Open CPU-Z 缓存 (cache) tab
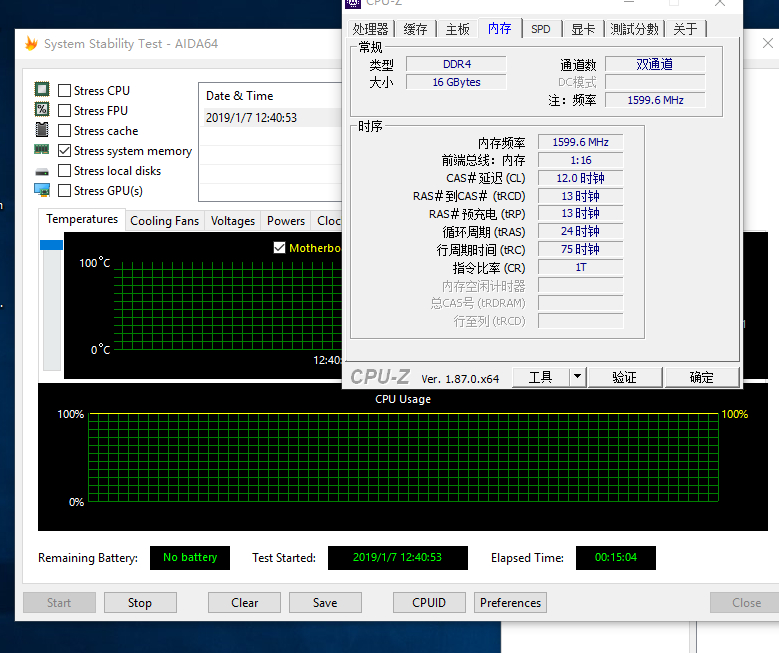 click(x=415, y=29)
